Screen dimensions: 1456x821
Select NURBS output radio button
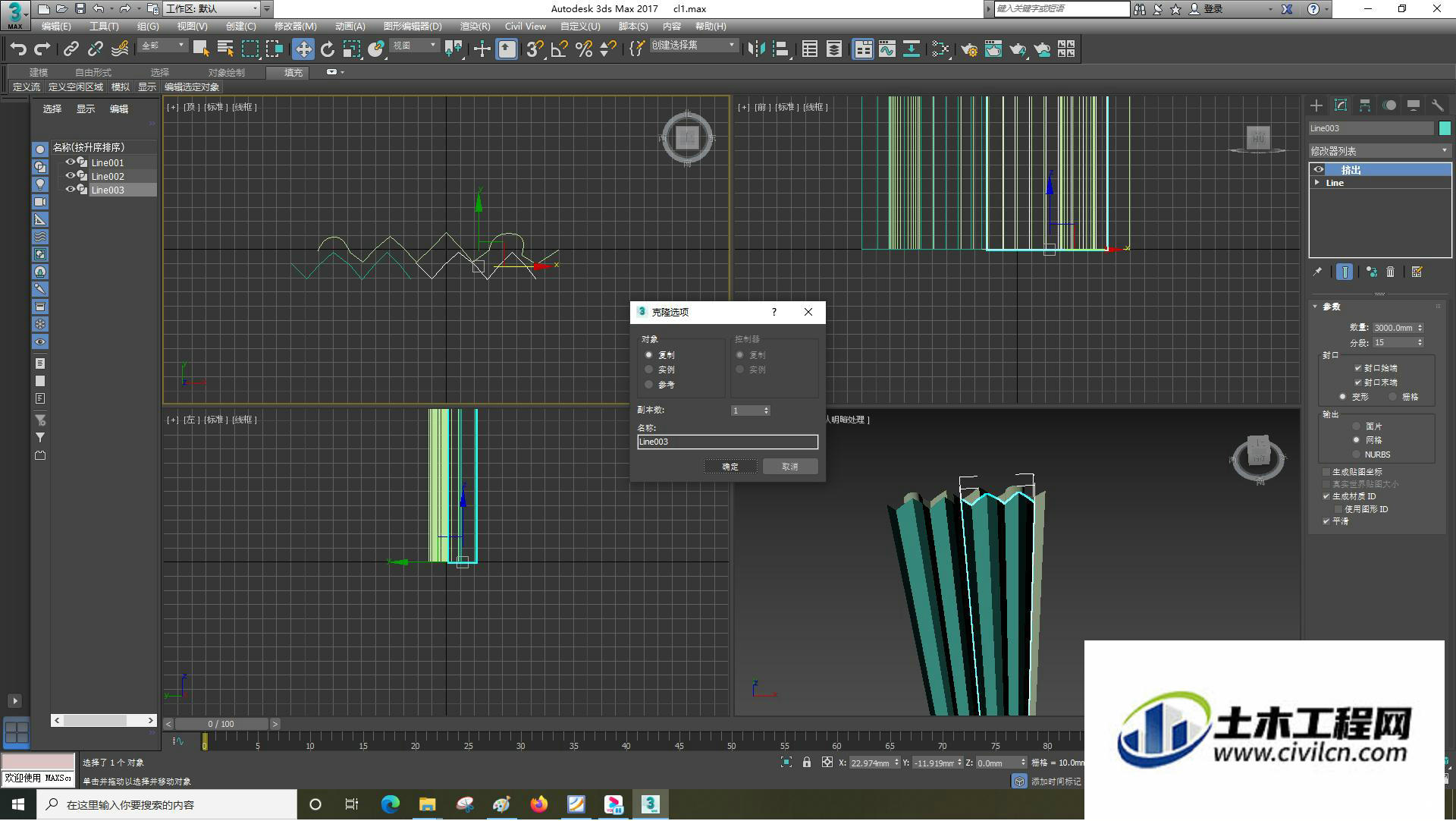point(1357,455)
